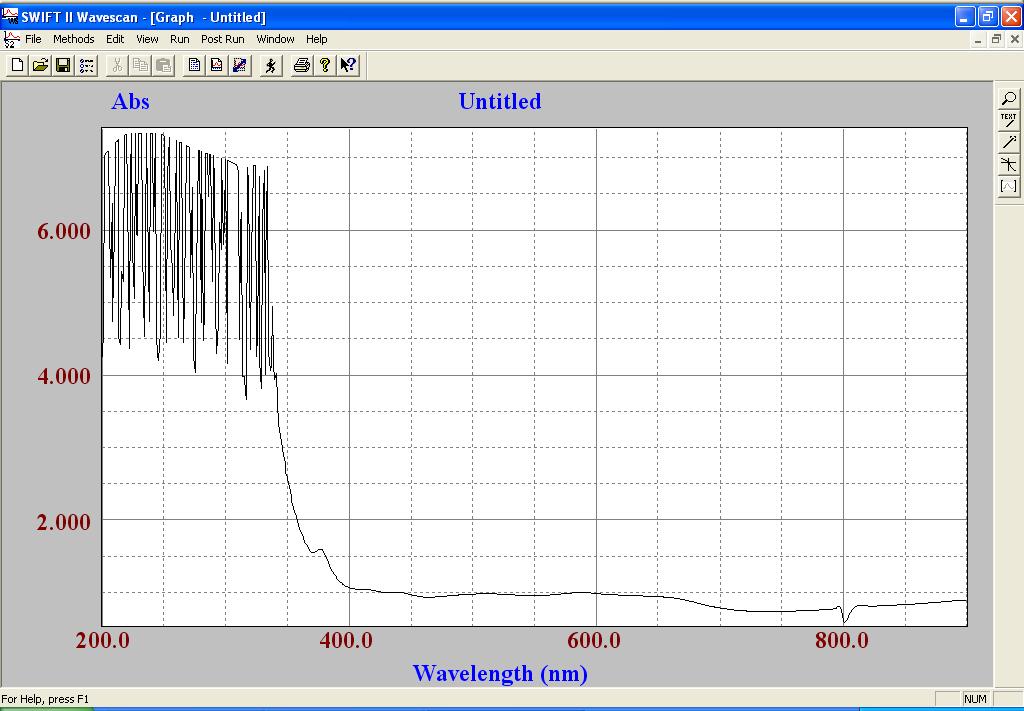
Task: Click the NUM indicator in the status bar
Action: click(975, 699)
